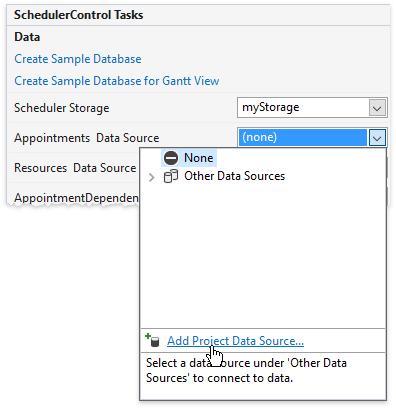The height and width of the screenshot is (409, 396).
Task: Click the data source hint text
Action: pos(246,370)
